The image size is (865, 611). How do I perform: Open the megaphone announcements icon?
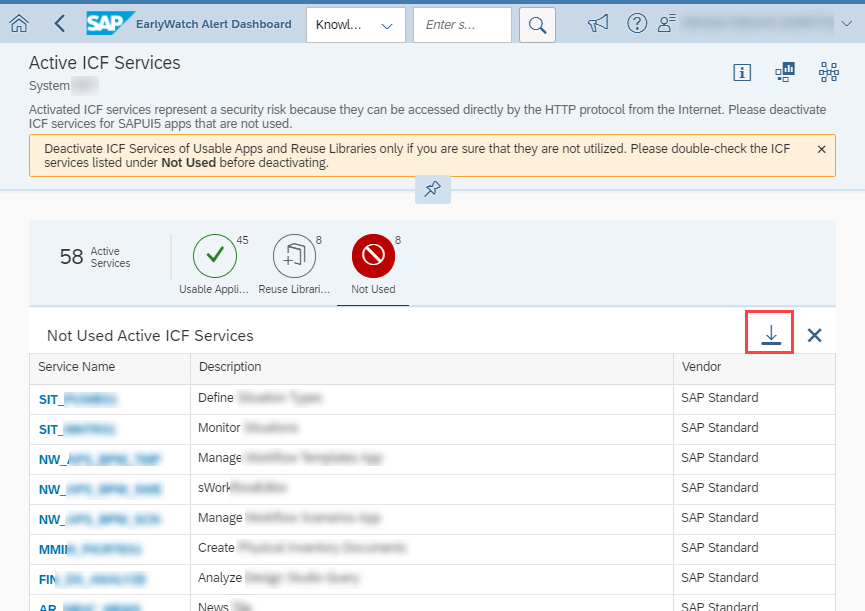[598, 24]
